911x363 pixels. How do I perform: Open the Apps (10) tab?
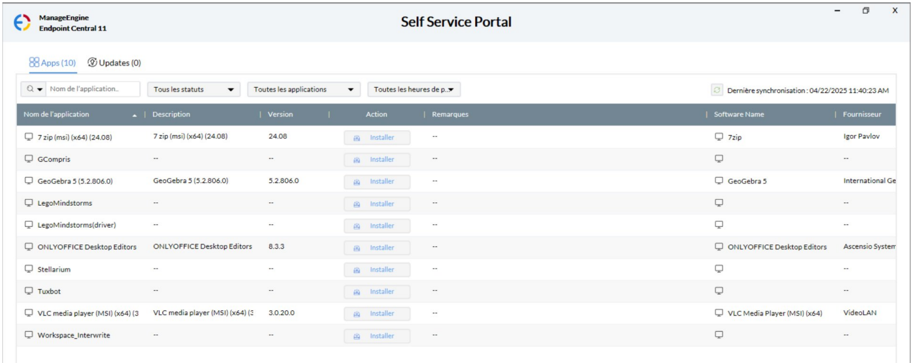tap(52, 63)
